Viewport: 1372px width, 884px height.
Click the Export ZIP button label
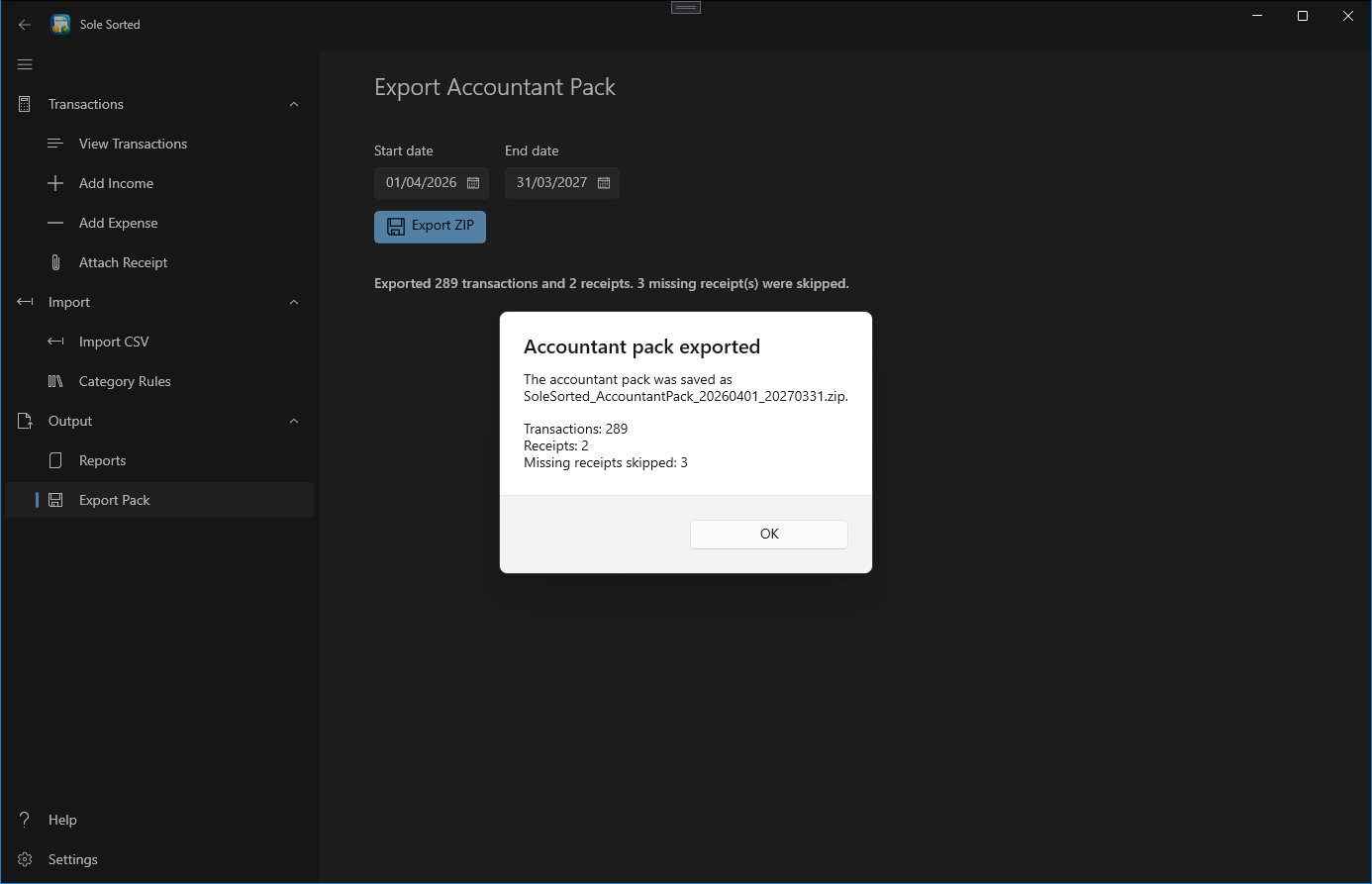[x=442, y=226]
